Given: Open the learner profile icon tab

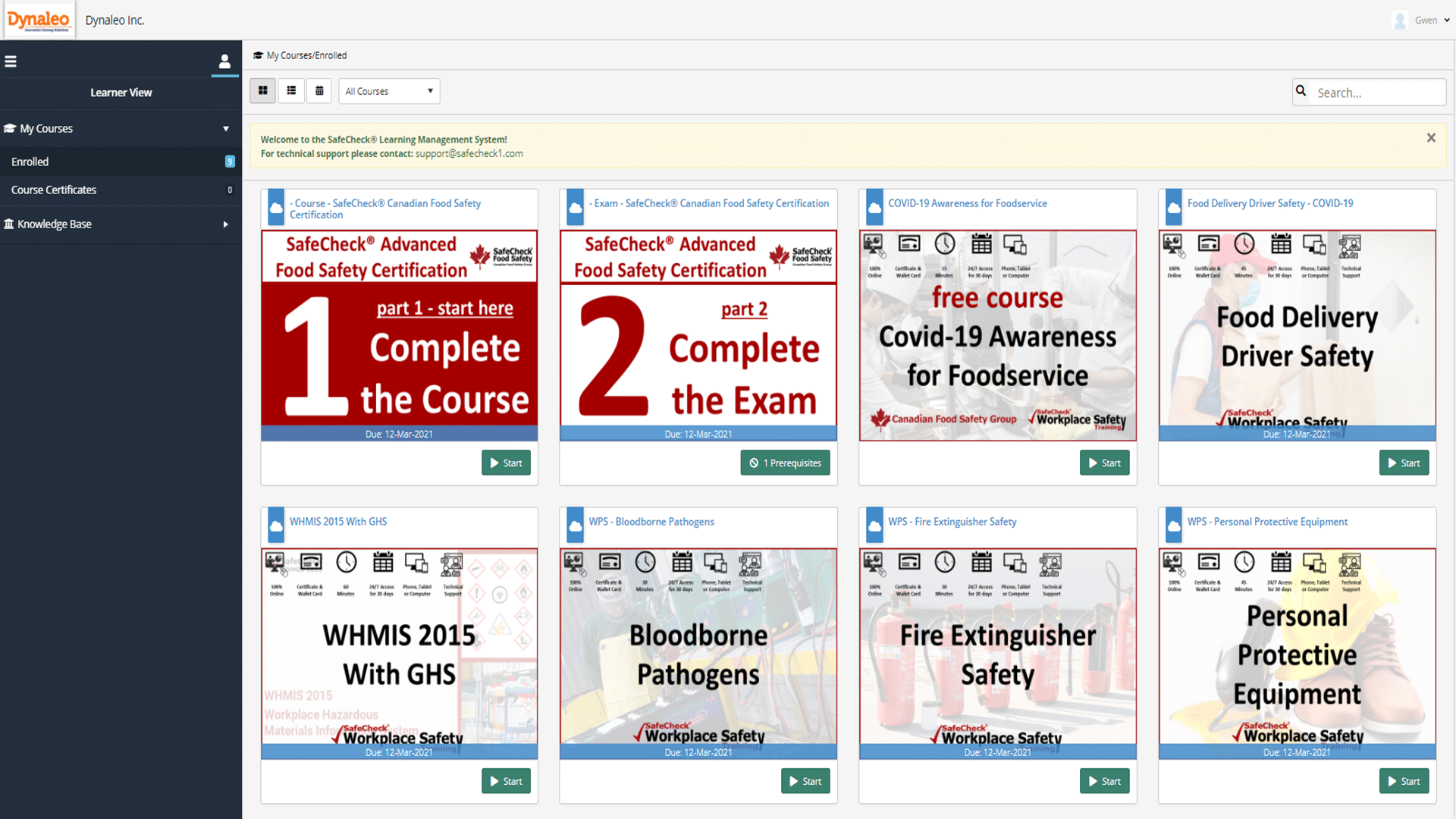Looking at the screenshot, I should pos(224,61).
